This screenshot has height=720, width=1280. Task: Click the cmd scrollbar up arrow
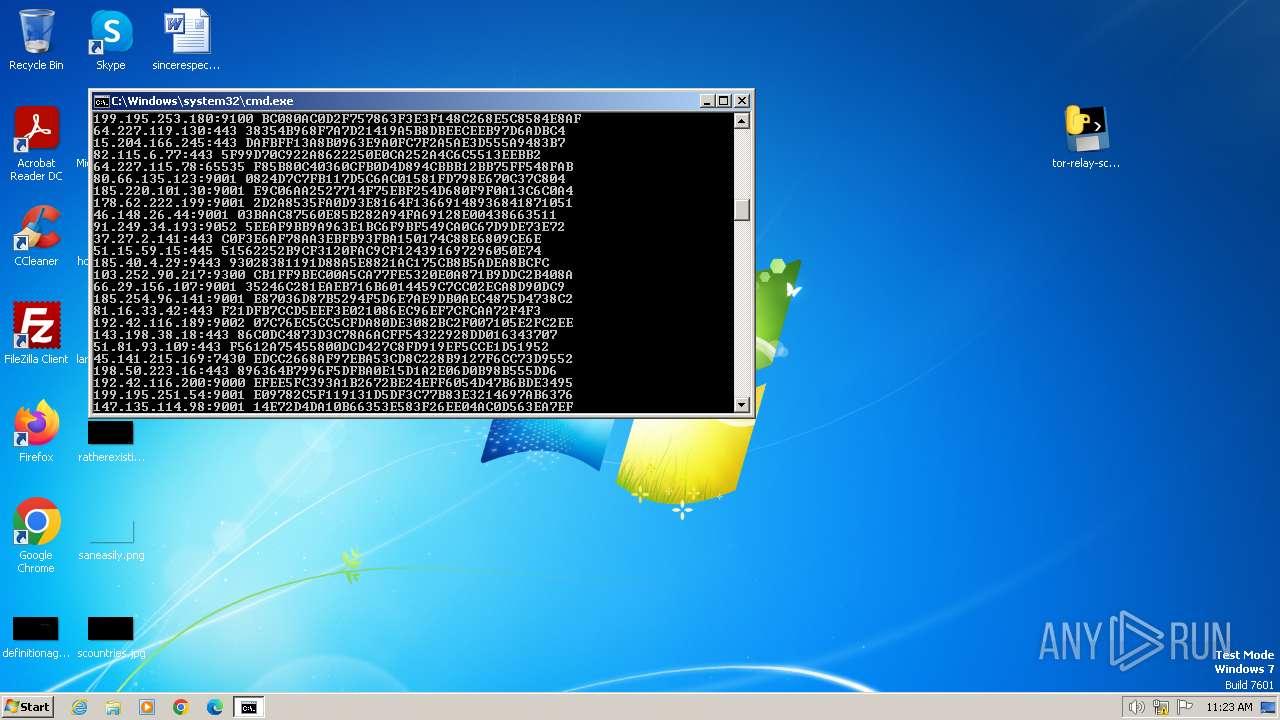pyautogui.click(x=741, y=121)
